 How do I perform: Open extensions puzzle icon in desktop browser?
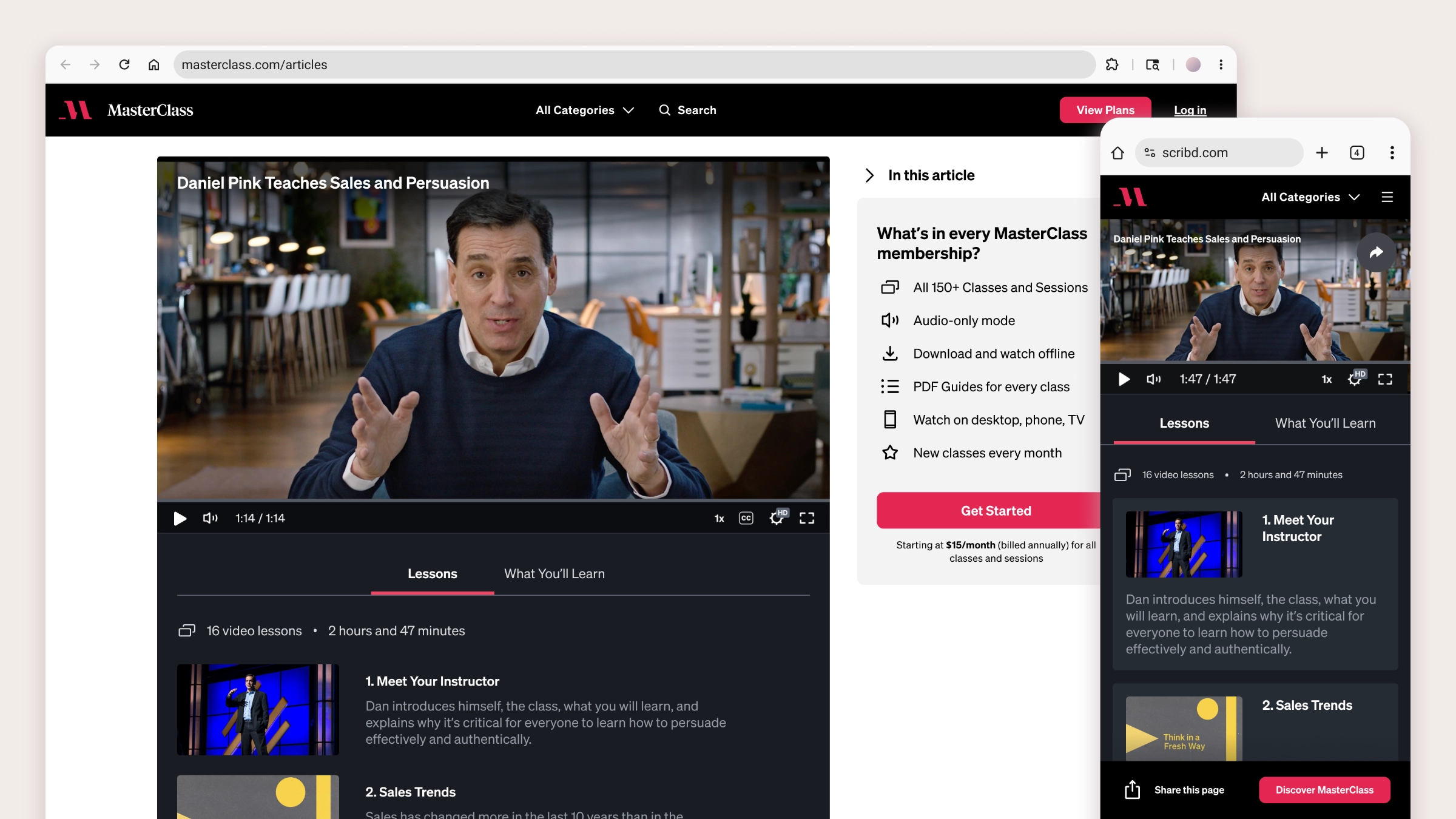[1112, 64]
